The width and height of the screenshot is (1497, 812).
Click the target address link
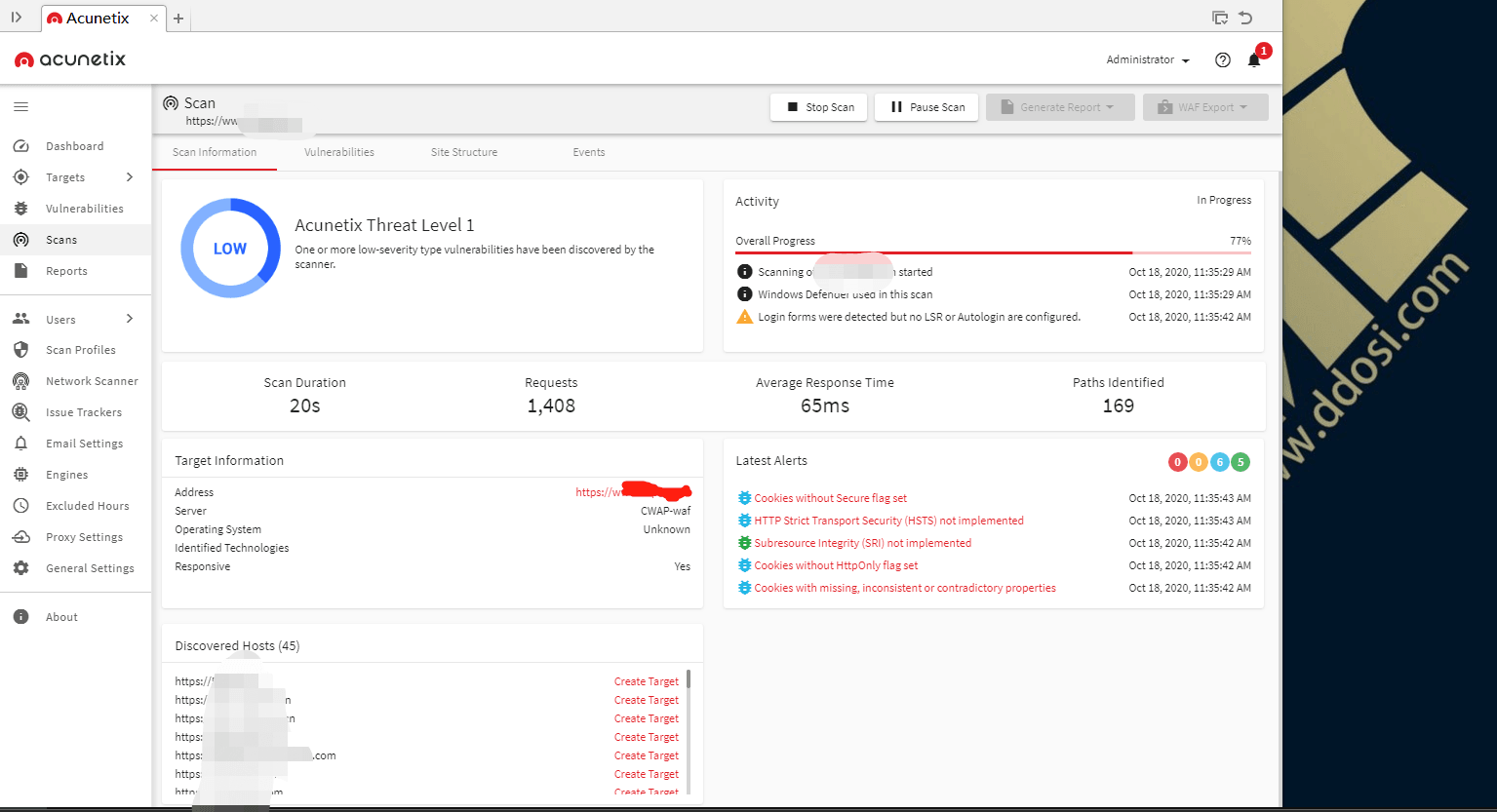point(633,492)
